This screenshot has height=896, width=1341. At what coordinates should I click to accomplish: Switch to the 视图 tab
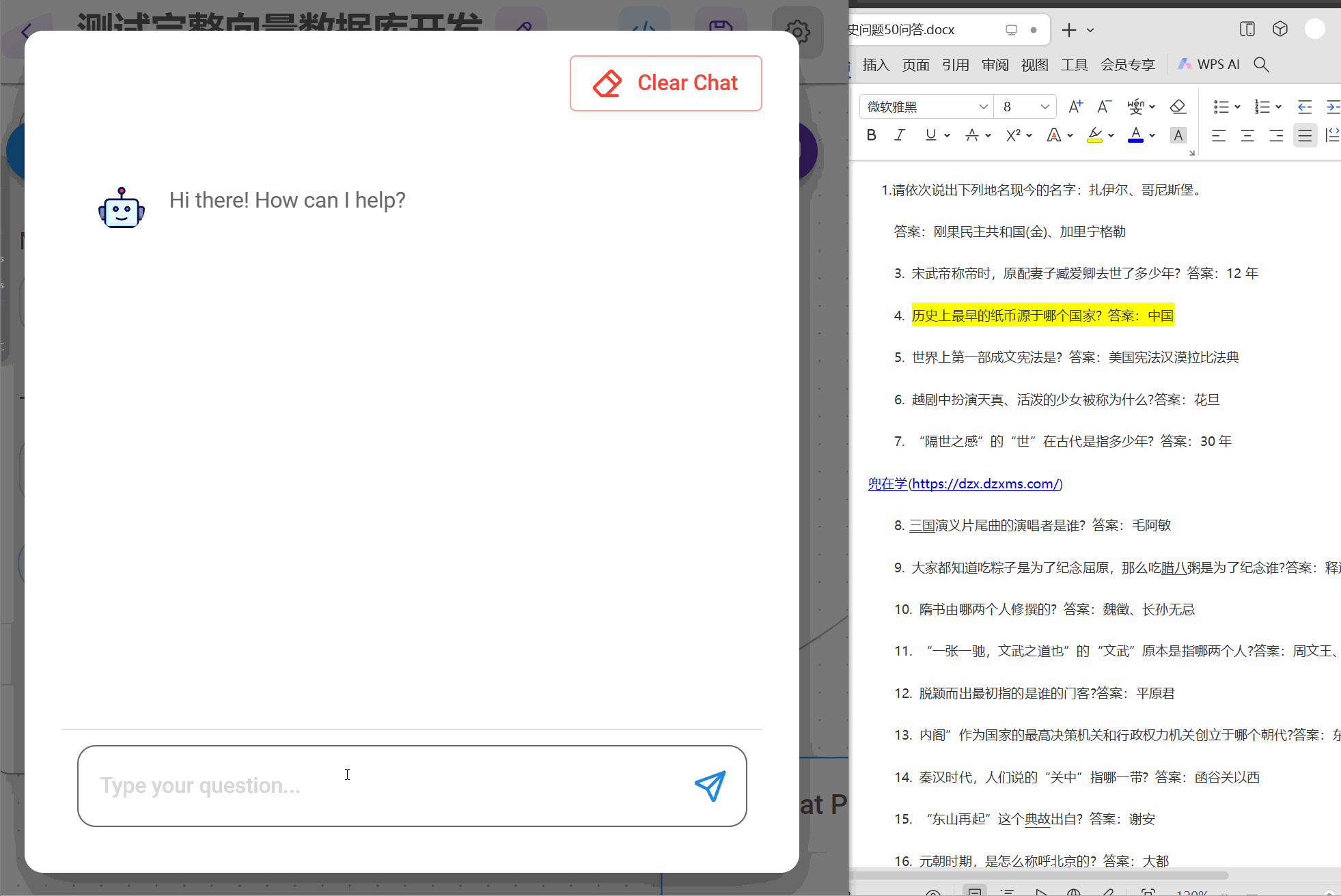pos(1034,64)
